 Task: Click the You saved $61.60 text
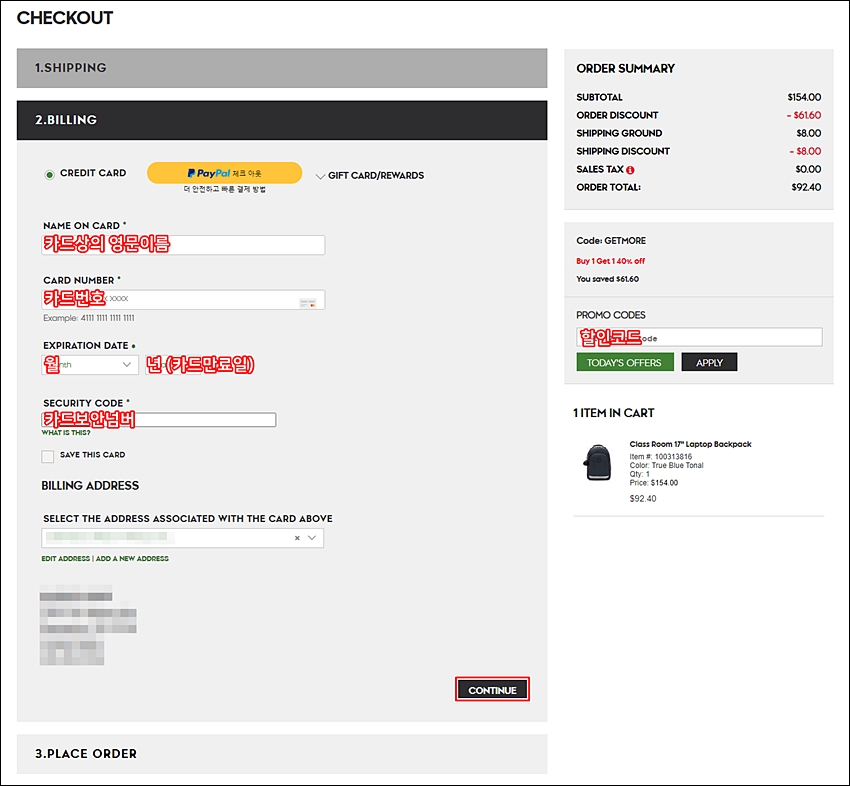tap(607, 279)
